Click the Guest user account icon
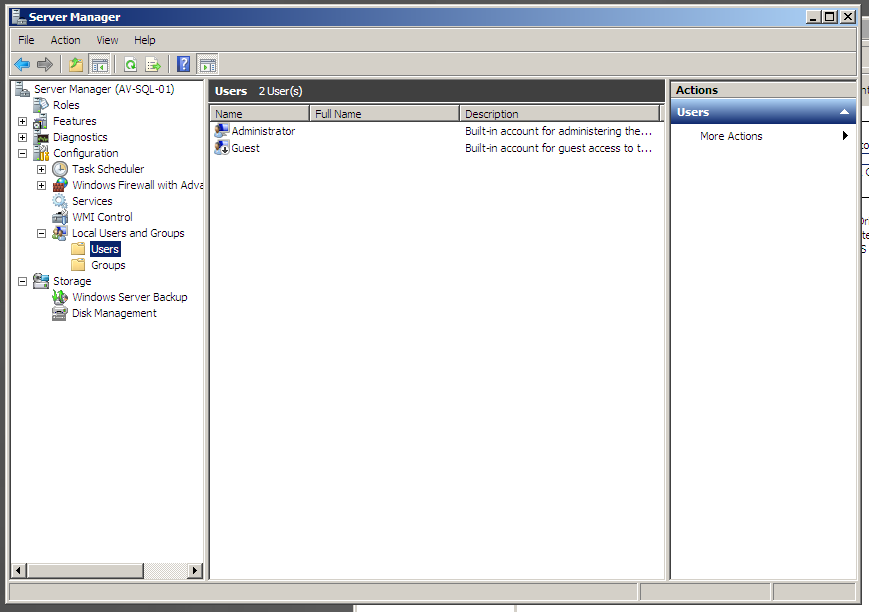Image resolution: width=869 pixels, height=612 pixels. tap(222, 148)
